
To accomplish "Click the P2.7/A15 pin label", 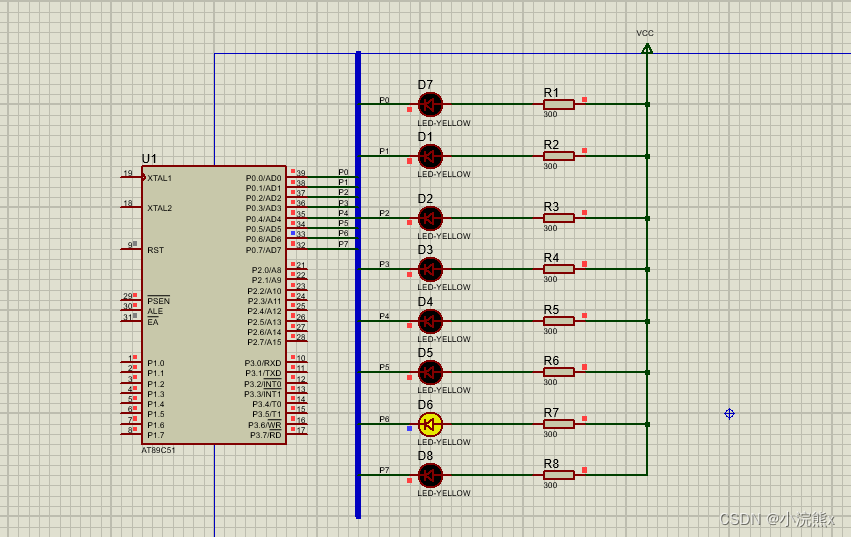I will click(x=264, y=342).
